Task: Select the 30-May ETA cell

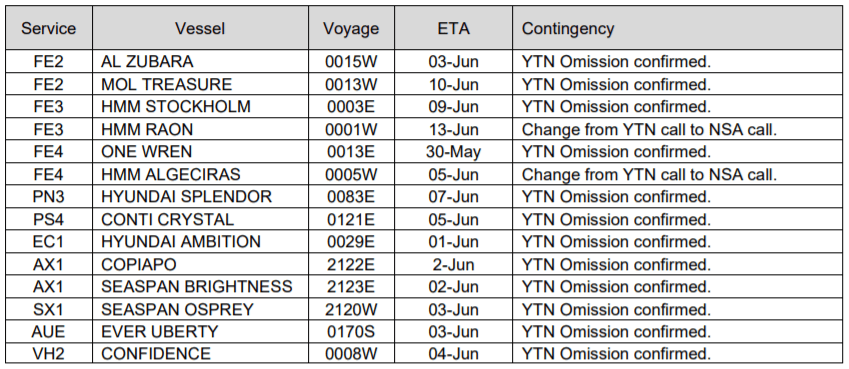Action: click(453, 152)
